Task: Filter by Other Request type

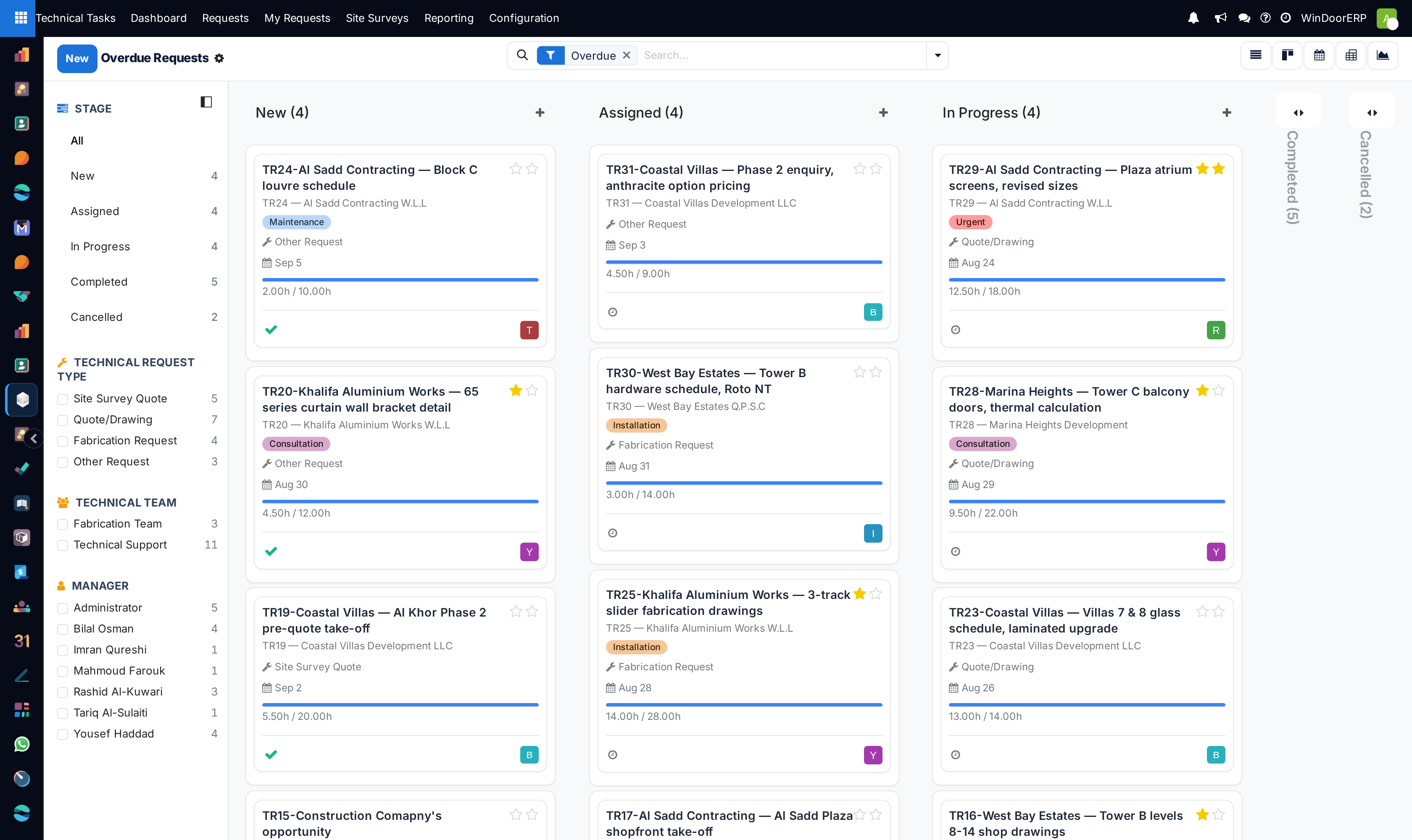Action: (63, 462)
